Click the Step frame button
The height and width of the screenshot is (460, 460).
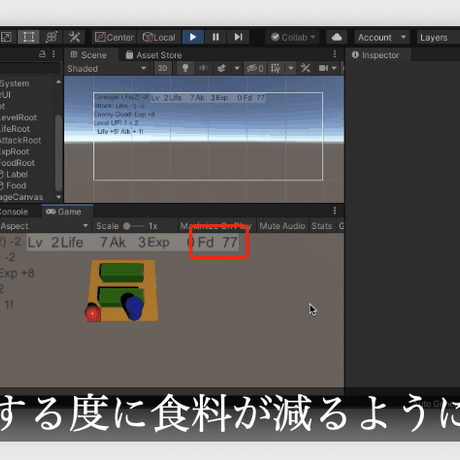238,37
